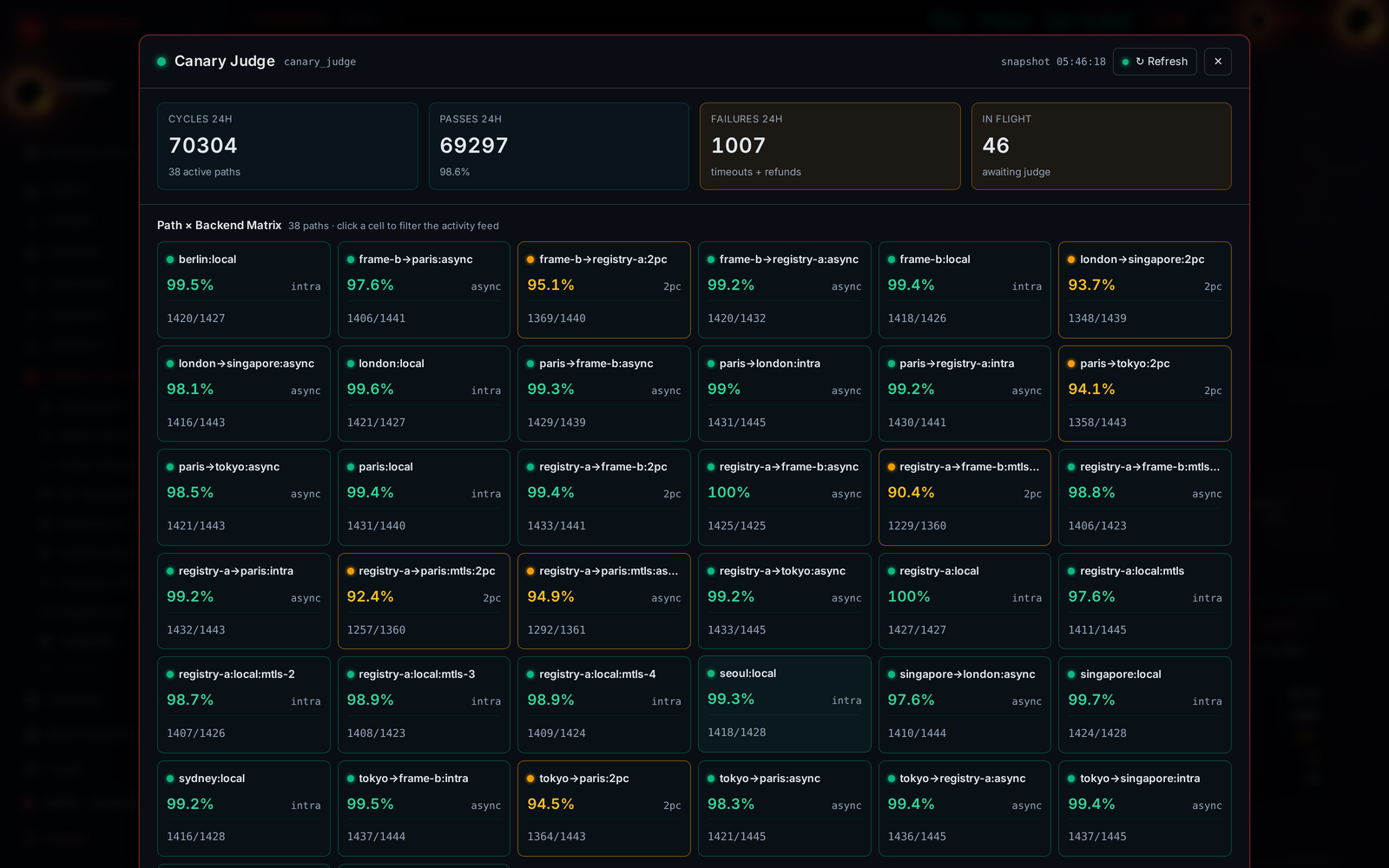This screenshot has width=1389, height=868.
Task: Select the frame-b:local cell
Action: pos(964,290)
